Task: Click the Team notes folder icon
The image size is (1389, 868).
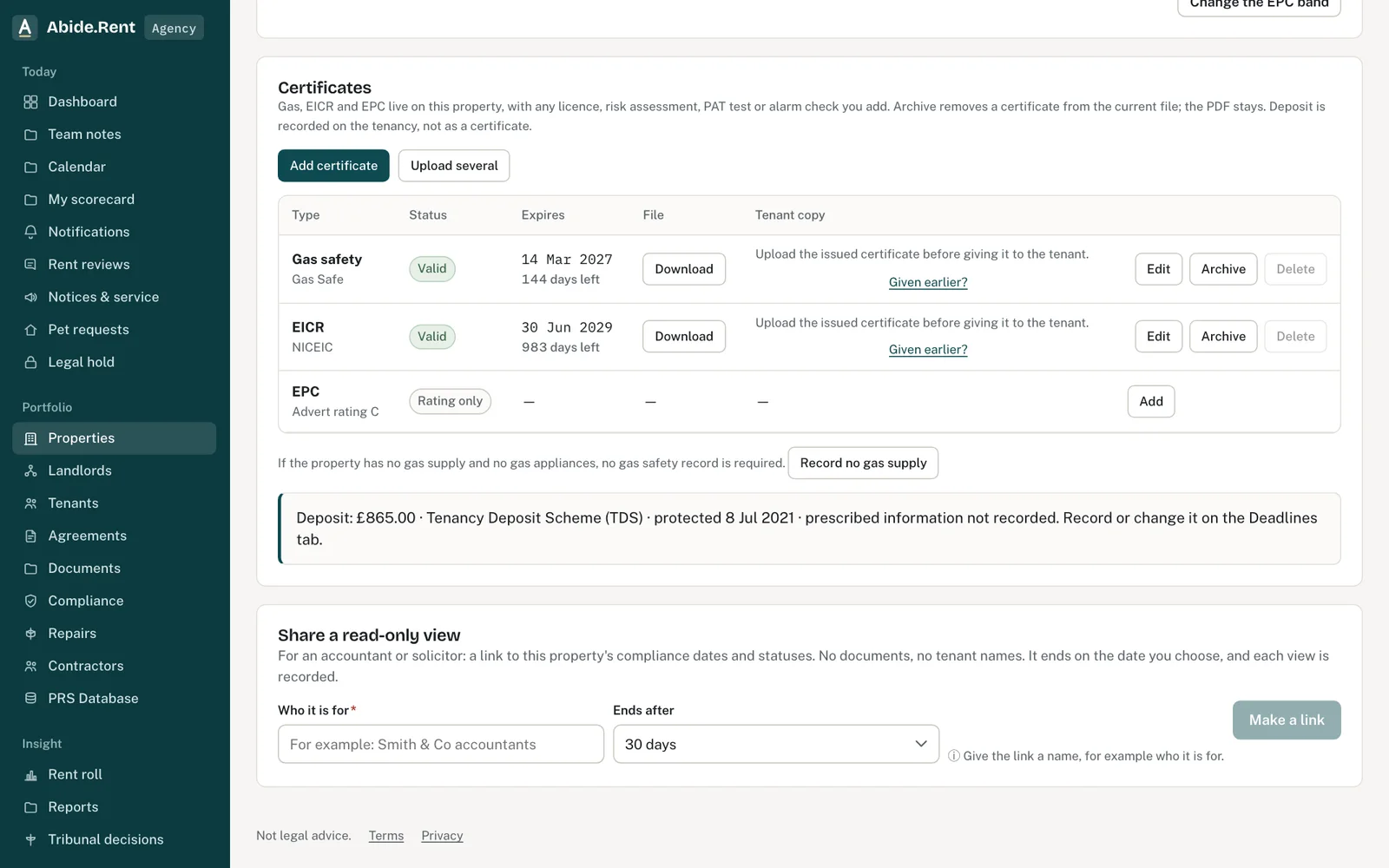Action: (30, 135)
